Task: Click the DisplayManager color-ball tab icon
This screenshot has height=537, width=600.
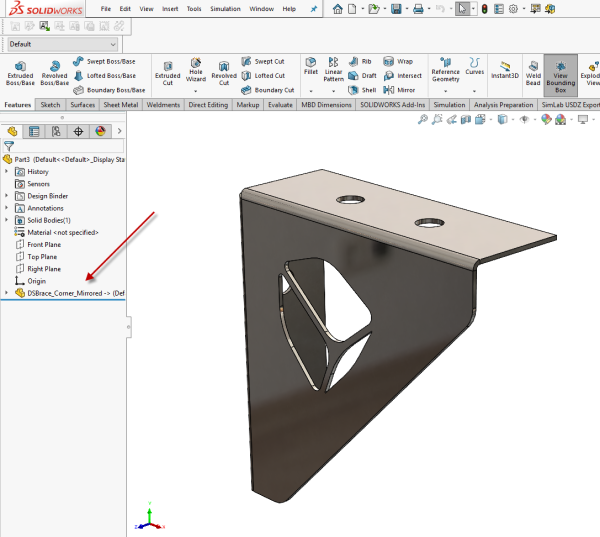Action: click(x=100, y=131)
